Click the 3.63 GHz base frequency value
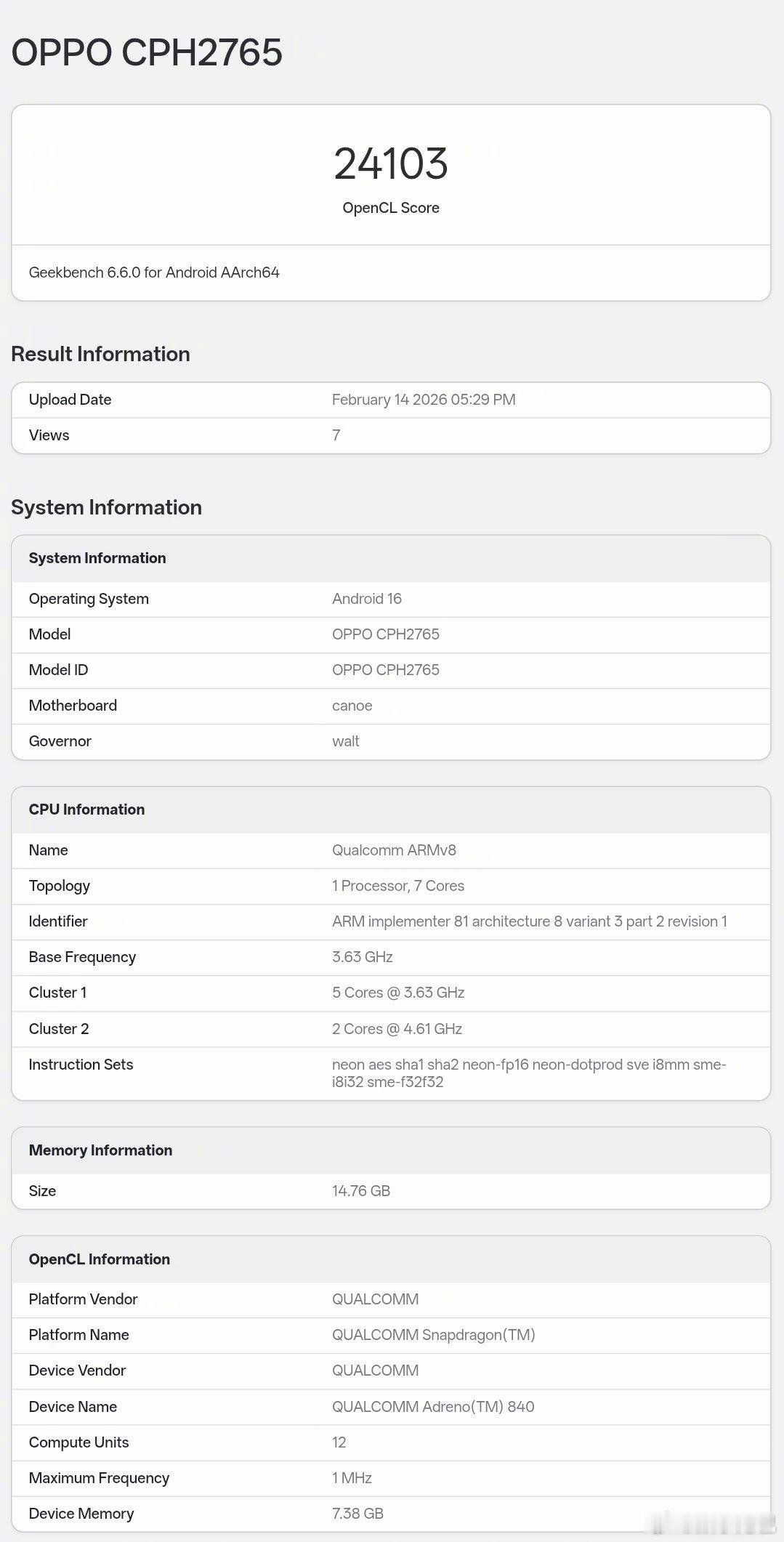The image size is (784, 1542). point(363,957)
